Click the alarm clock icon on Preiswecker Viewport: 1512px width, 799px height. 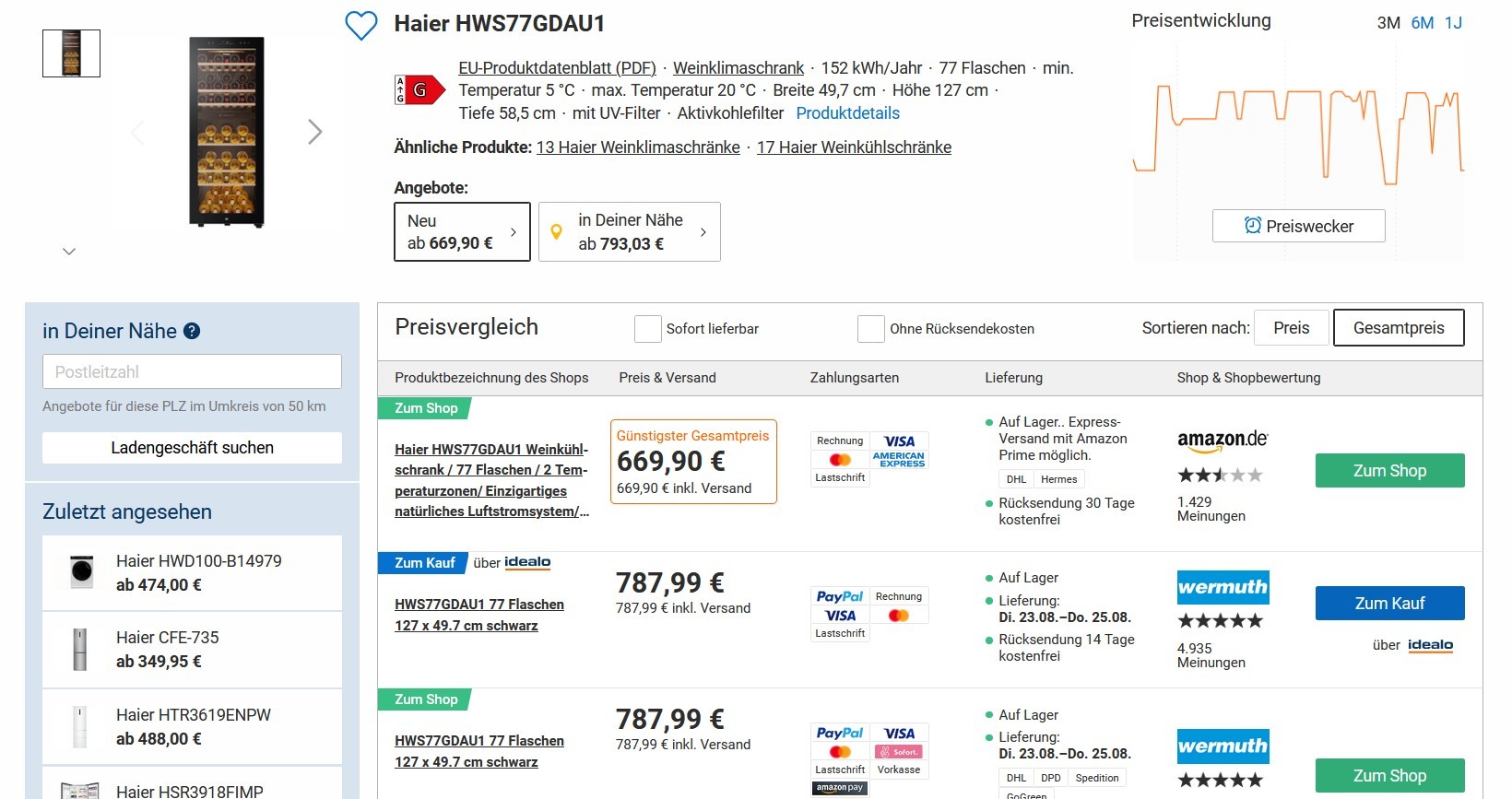click(x=1253, y=226)
